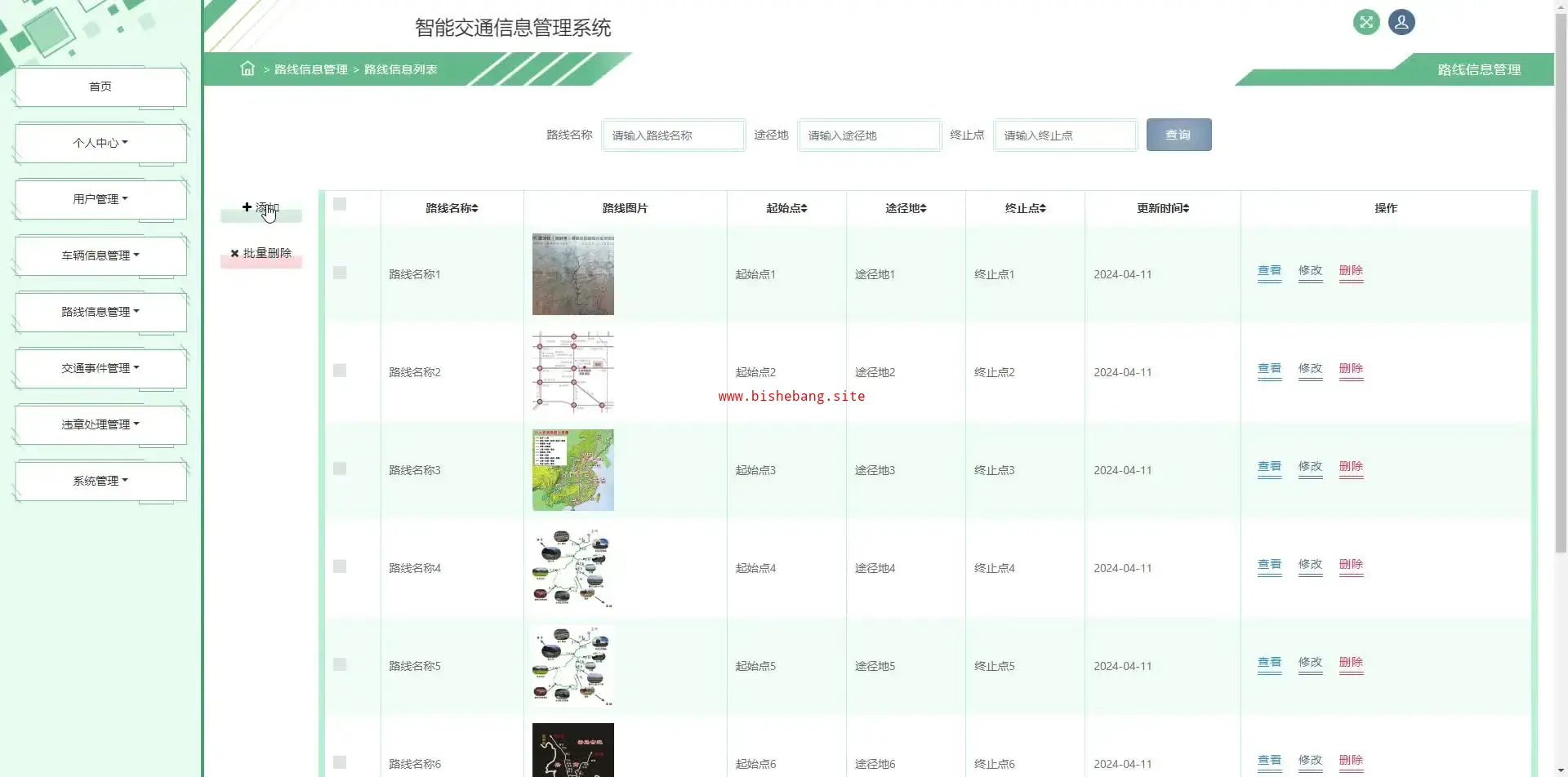Expand the 车辆信息管理 sidebar menu
Image resolution: width=1568 pixels, height=777 pixels.
[100, 255]
